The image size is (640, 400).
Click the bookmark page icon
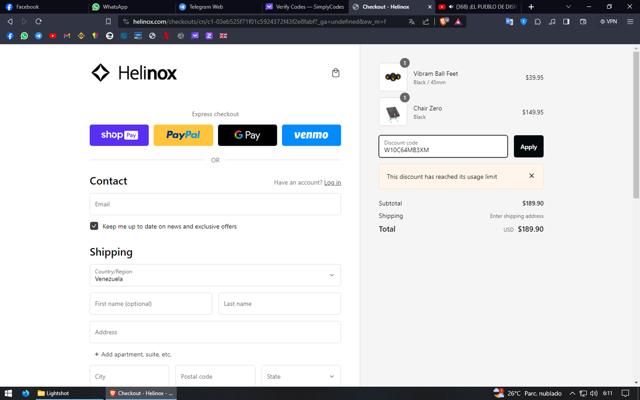(x=108, y=21)
